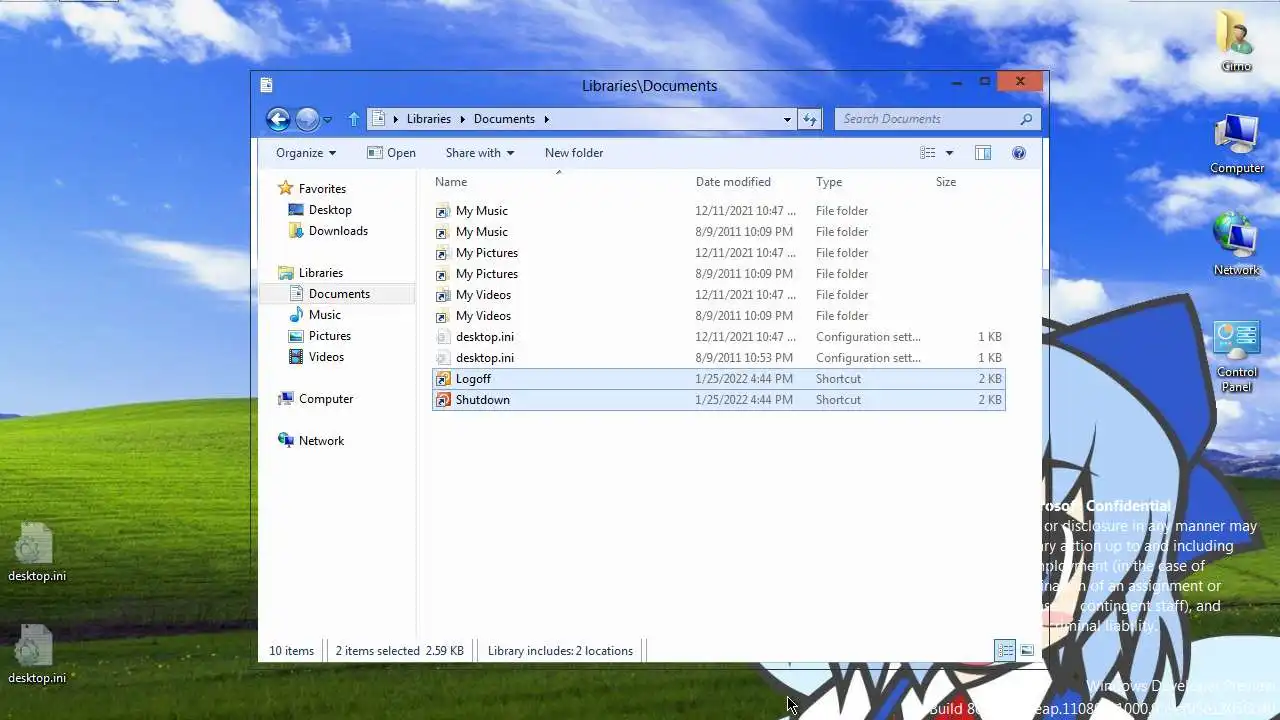1280x720 pixels.
Task: Select Computer in navigation pane
Action: click(316, 399)
